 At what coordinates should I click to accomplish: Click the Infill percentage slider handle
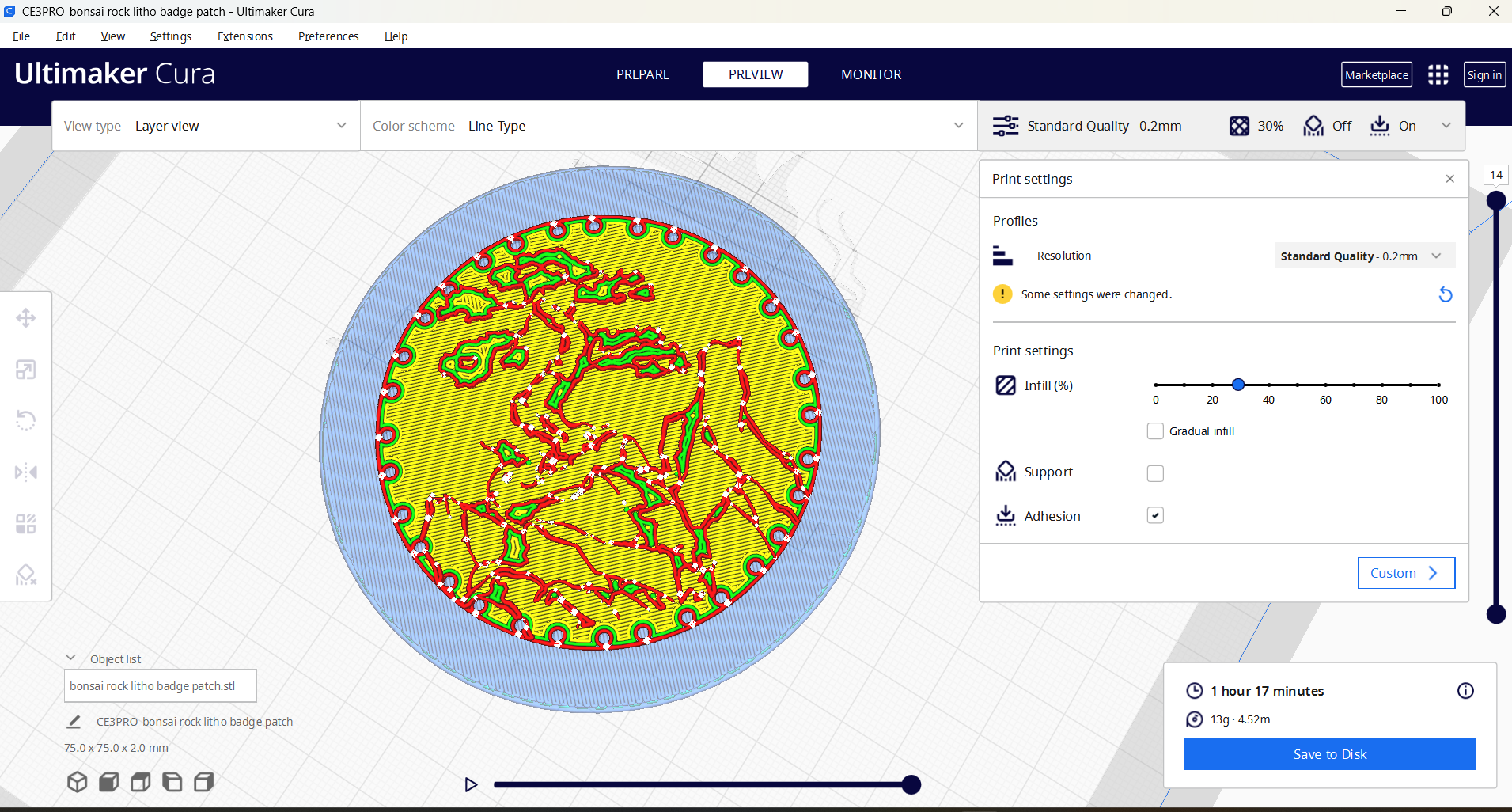(1238, 385)
